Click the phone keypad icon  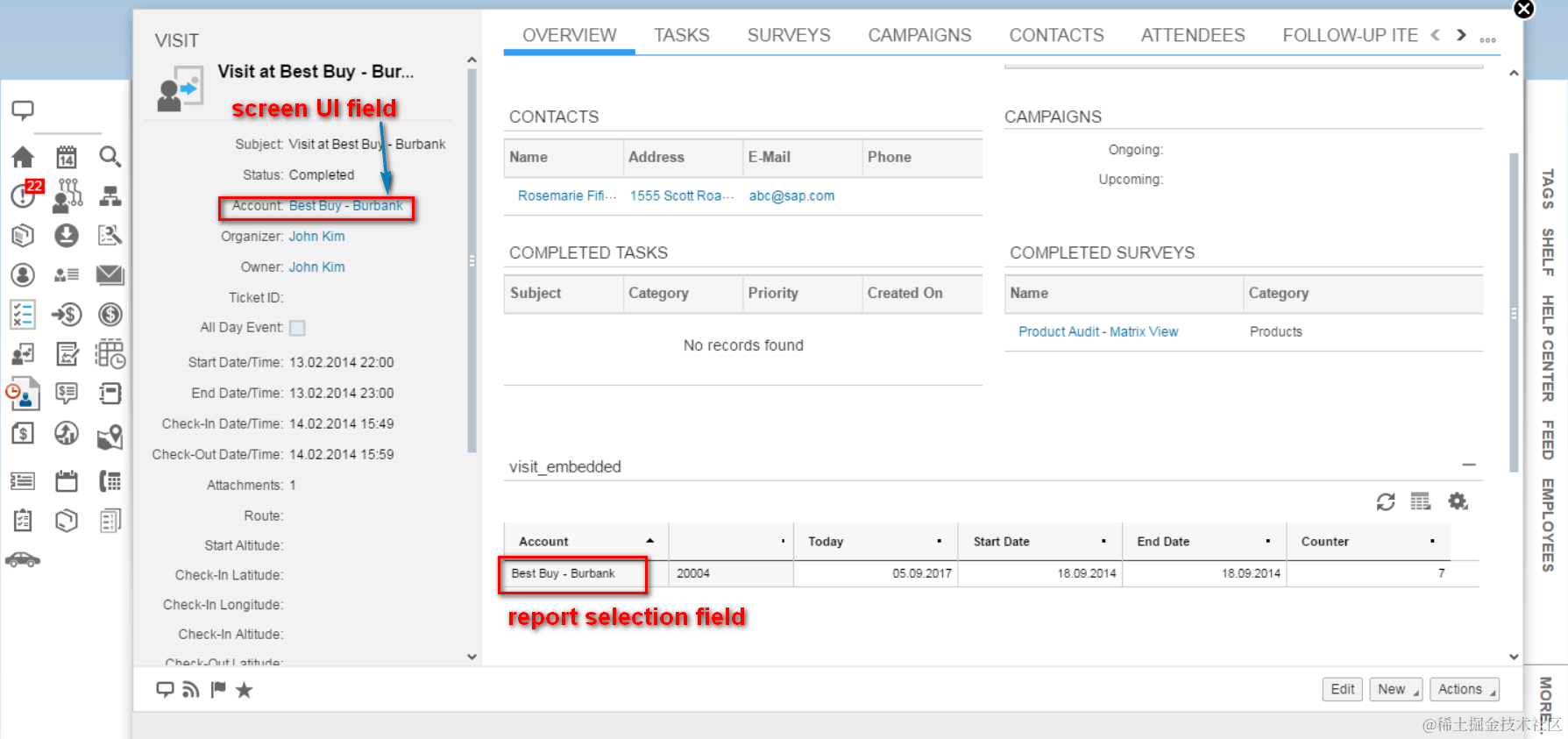[x=110, y=480]
